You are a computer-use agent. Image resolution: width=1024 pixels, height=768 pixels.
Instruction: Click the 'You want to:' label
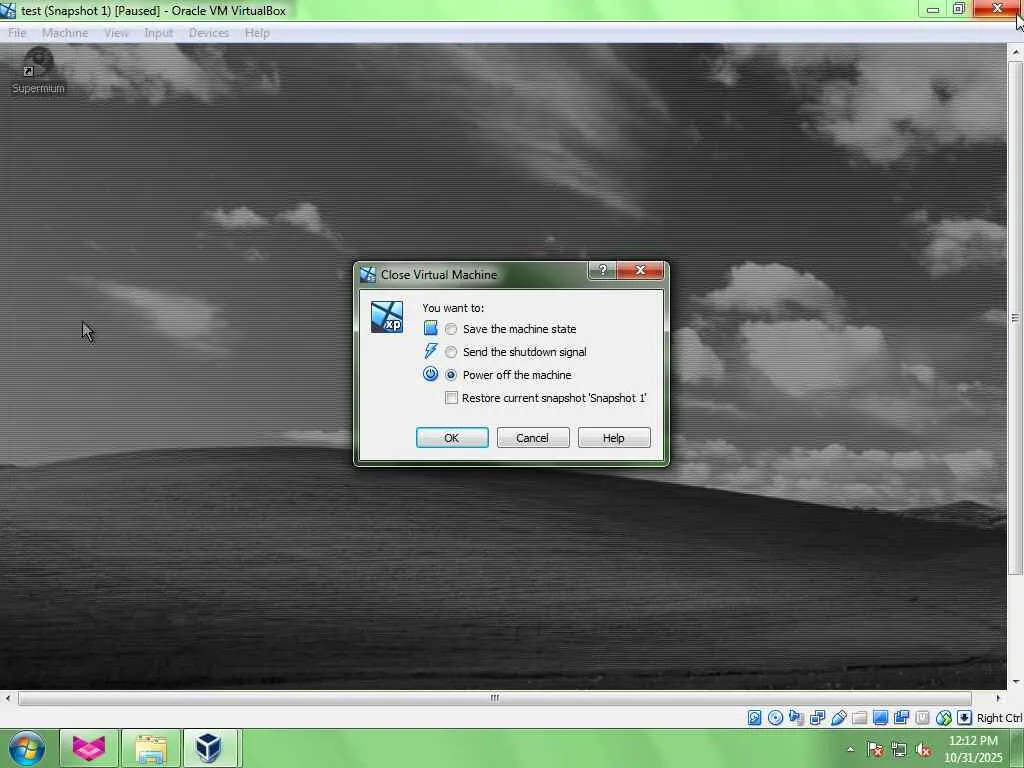coord(453,308)
